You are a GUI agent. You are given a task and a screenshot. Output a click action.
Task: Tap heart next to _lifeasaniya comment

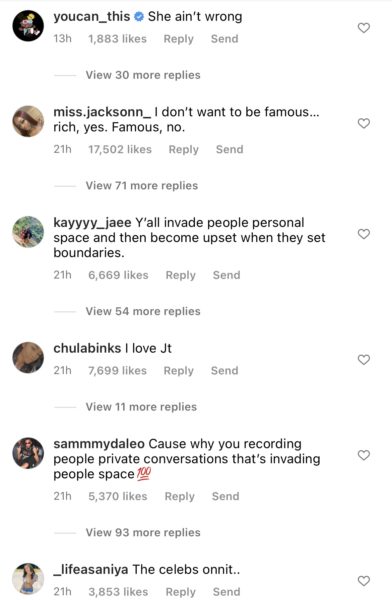[364, 581]
